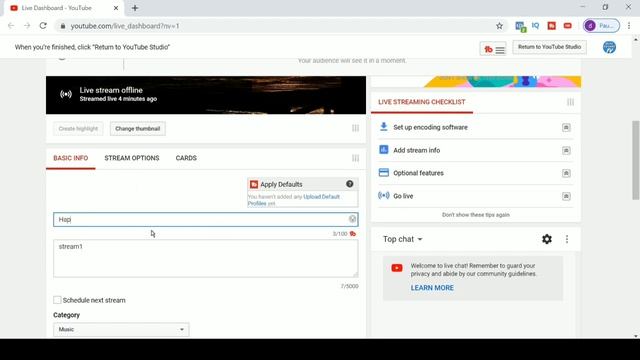Viewport: 640px width, 360px height.
Task: Open the chat settings gear icon
Action: [x=547, y=239]
